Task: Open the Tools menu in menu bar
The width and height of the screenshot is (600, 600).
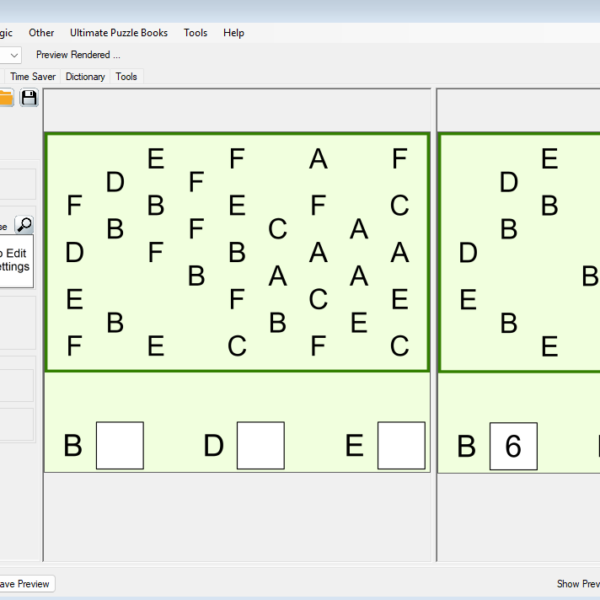Action: coord(195,33)
